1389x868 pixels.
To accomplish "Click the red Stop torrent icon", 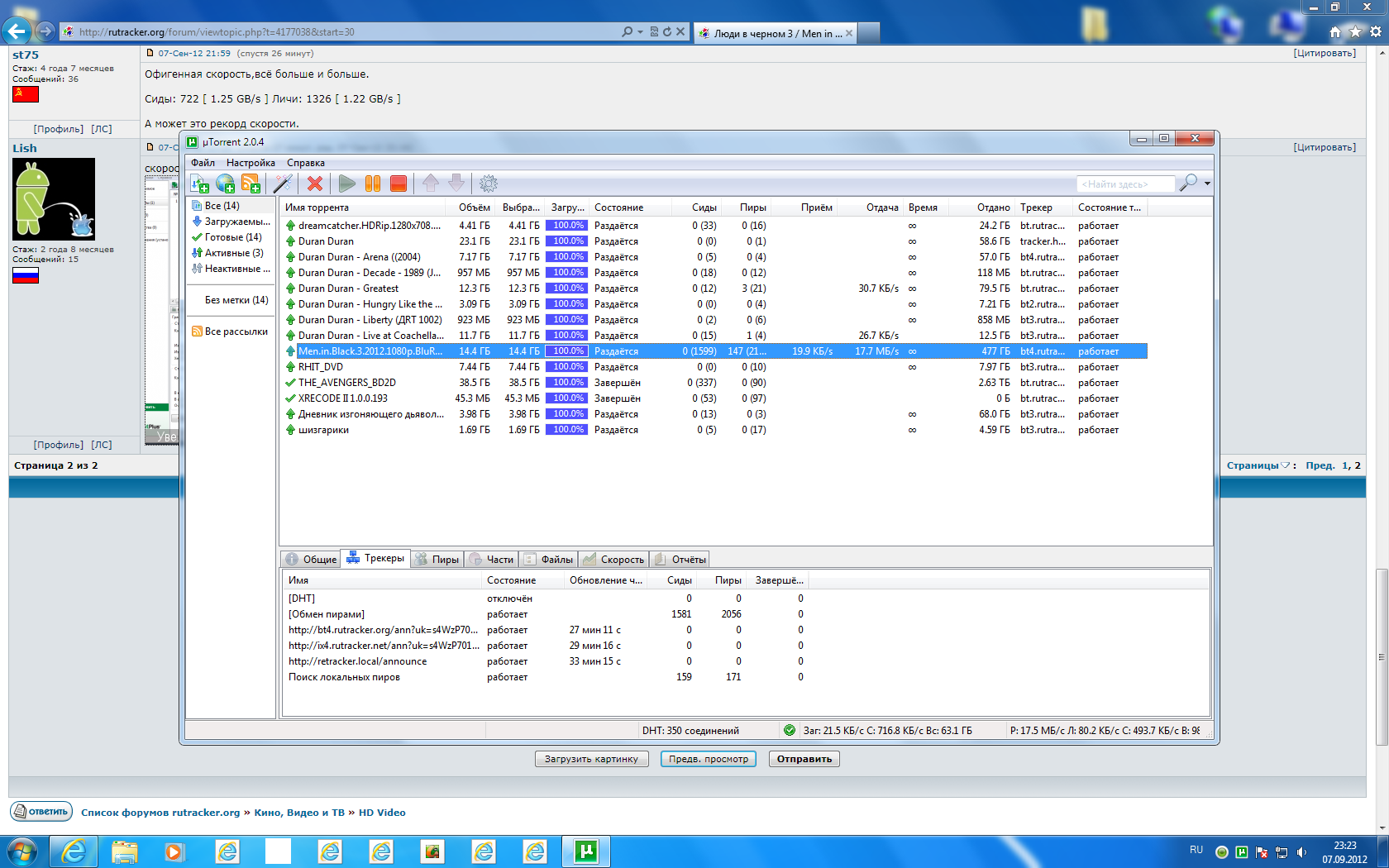I will point(399,184).
